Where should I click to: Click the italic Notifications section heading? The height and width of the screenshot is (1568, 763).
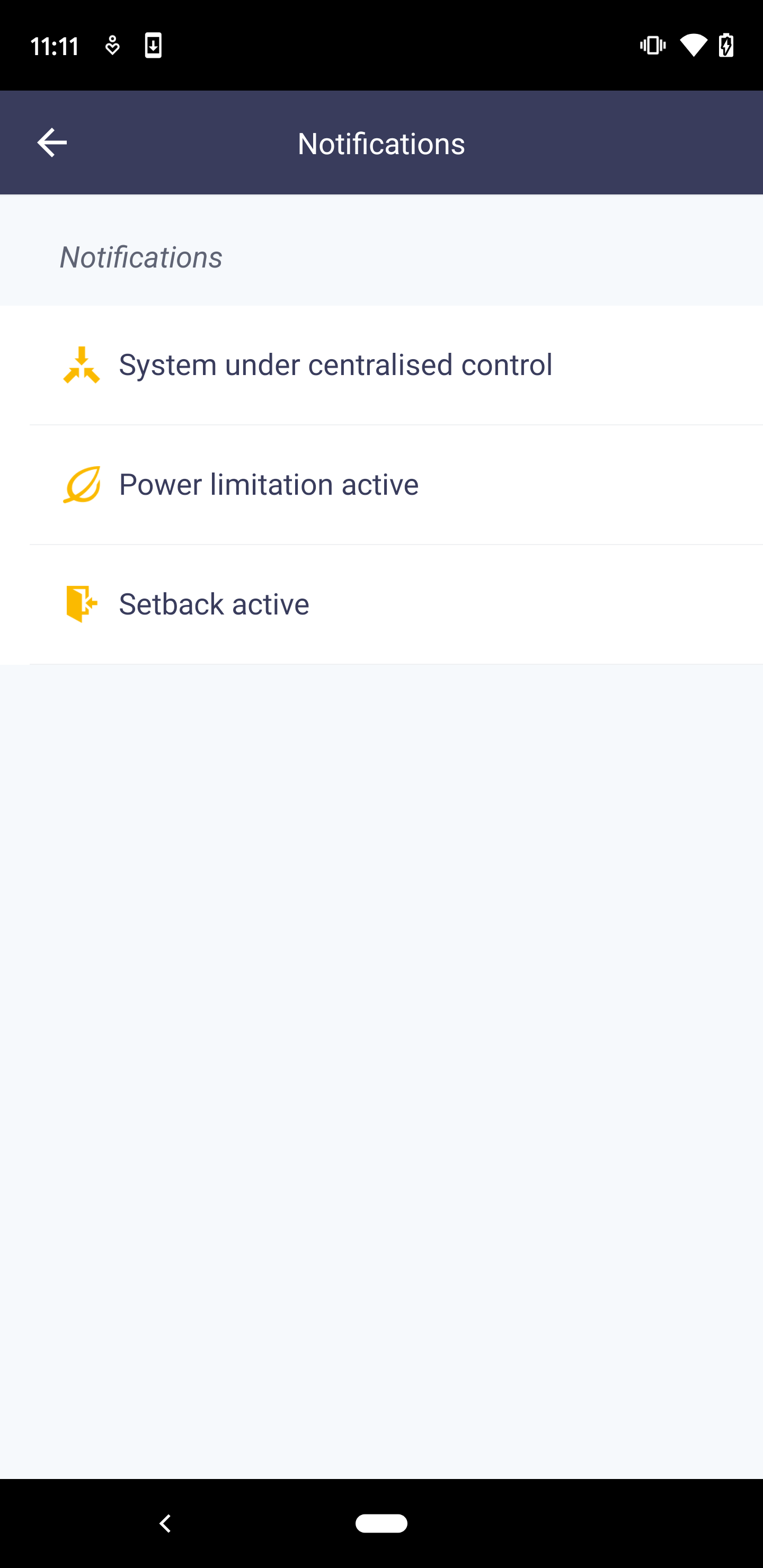click(x=140, y=257)
